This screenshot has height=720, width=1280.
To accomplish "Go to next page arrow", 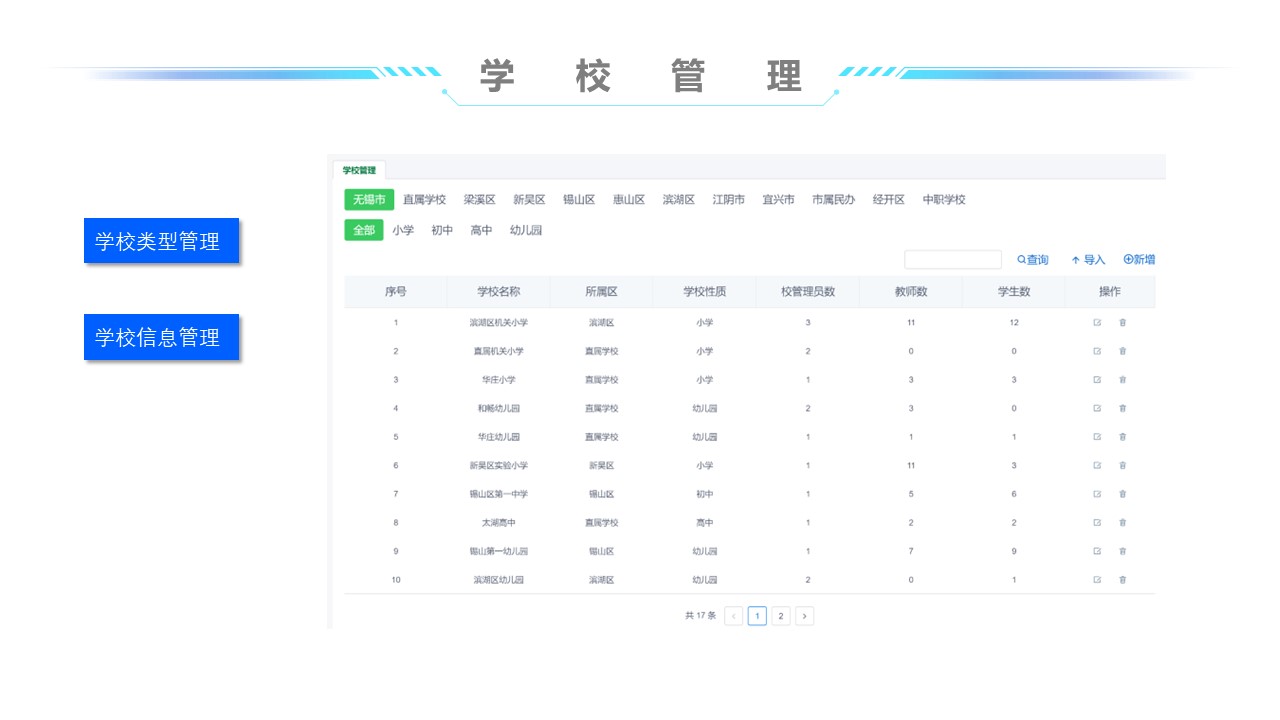I will tap(805, 616).
